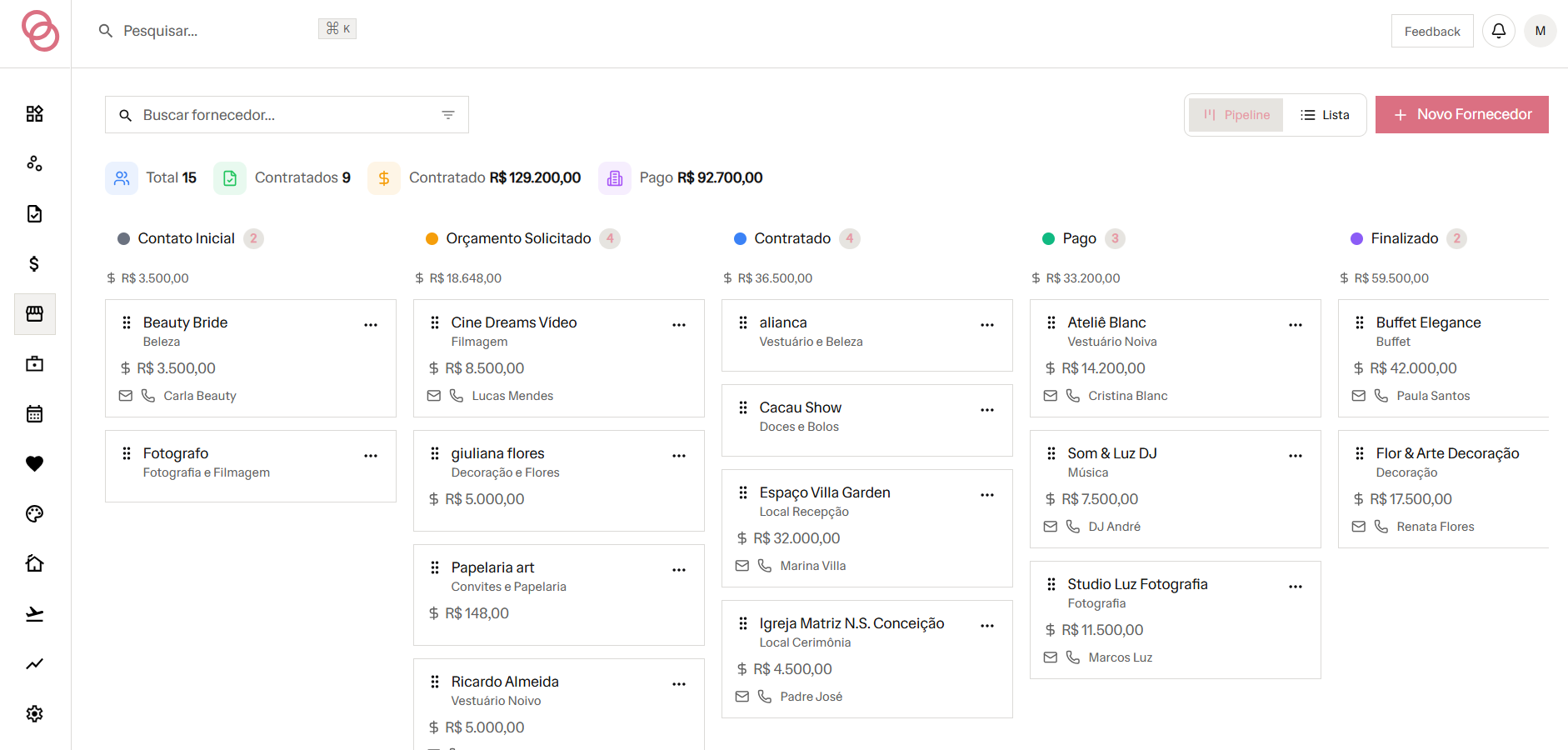Click Pago R$ 92.700,00 summary stat
This screenshot has width=1568, height=750.
(681, 178)
